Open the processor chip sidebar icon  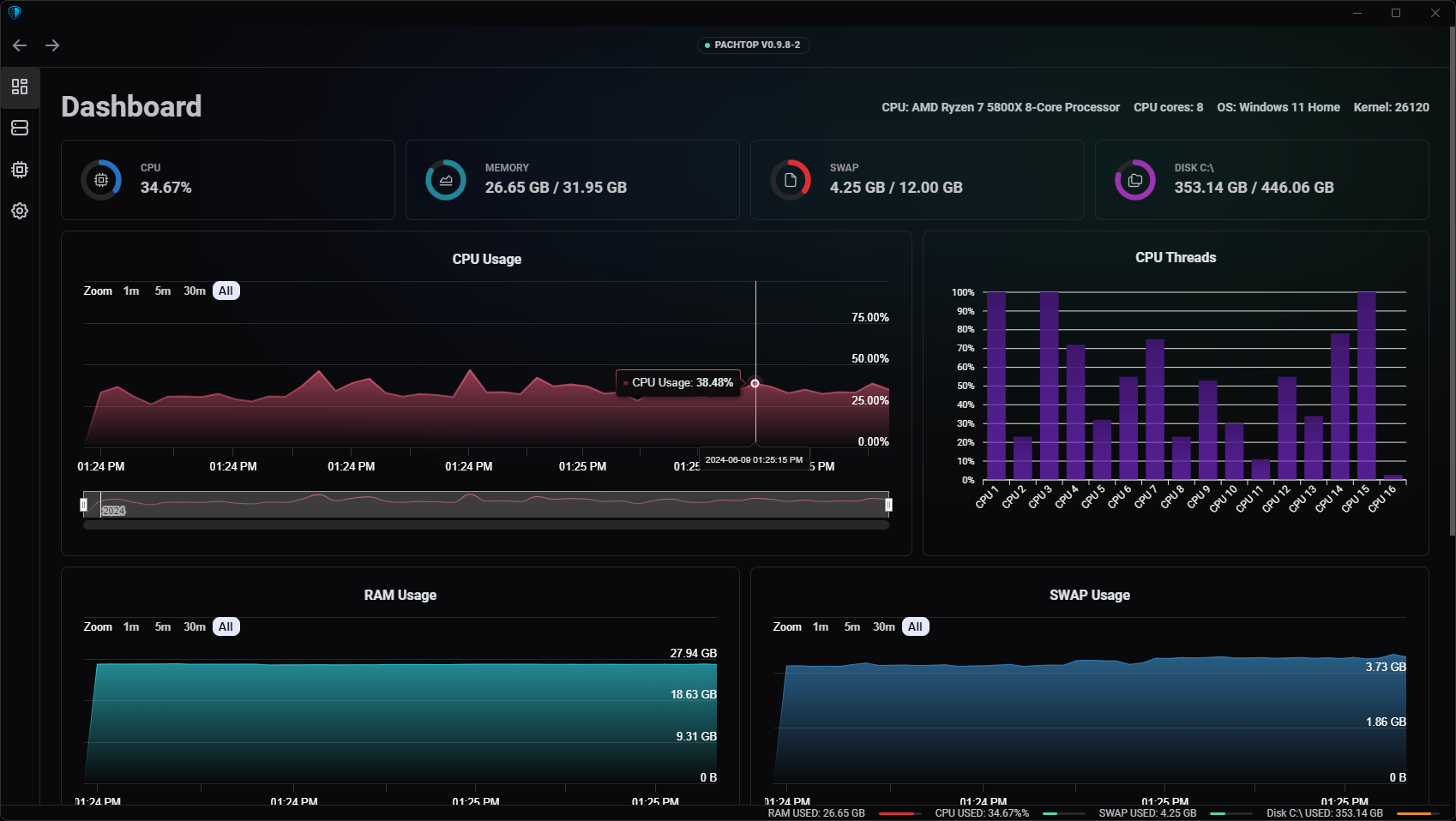tap(20, 170)
